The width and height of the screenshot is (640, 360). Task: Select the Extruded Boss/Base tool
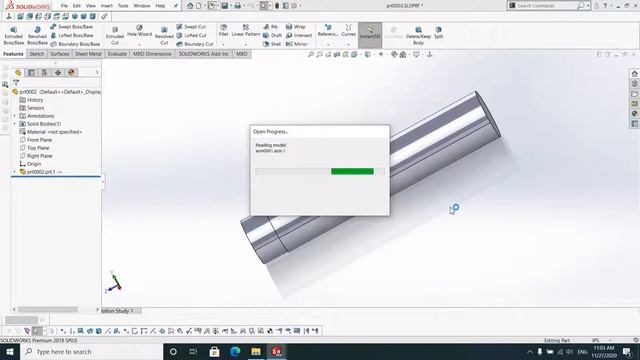pos(13,36)
